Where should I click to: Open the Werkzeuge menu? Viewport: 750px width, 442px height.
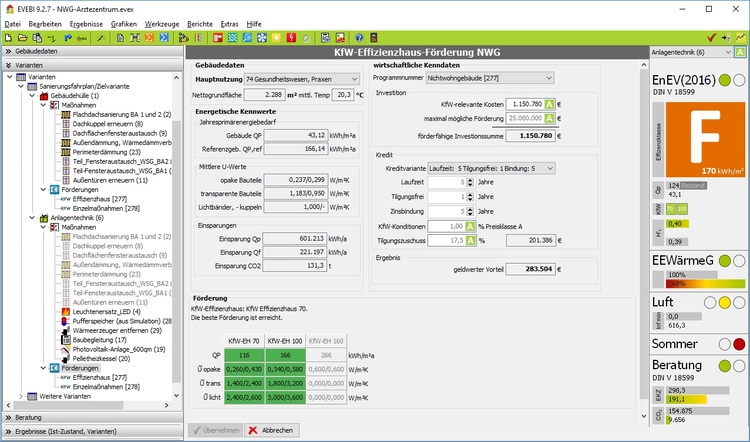tap(162, 22)
